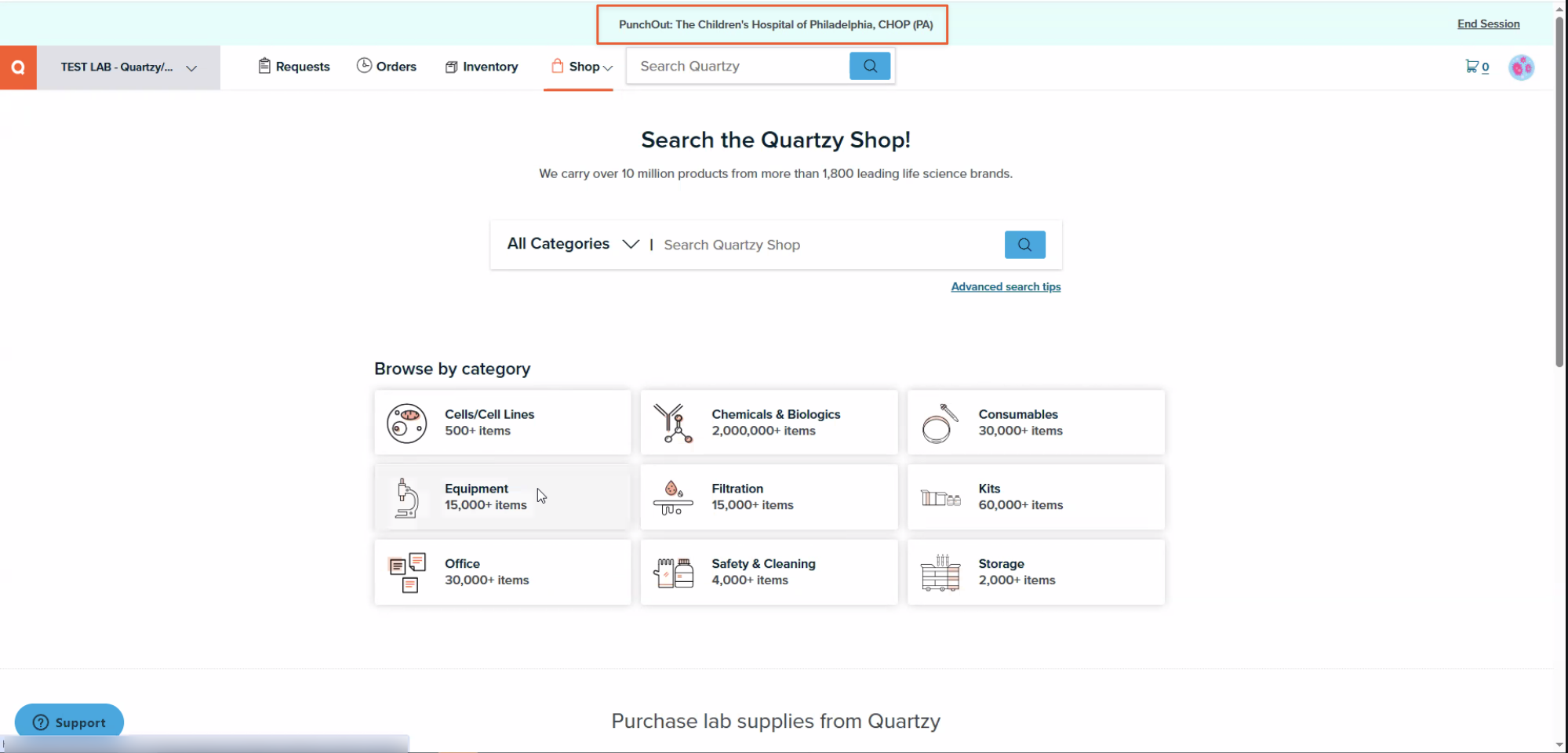
Task: Click the Chemicals & Biologics antibody icon
Action: (x=673, y=424)
